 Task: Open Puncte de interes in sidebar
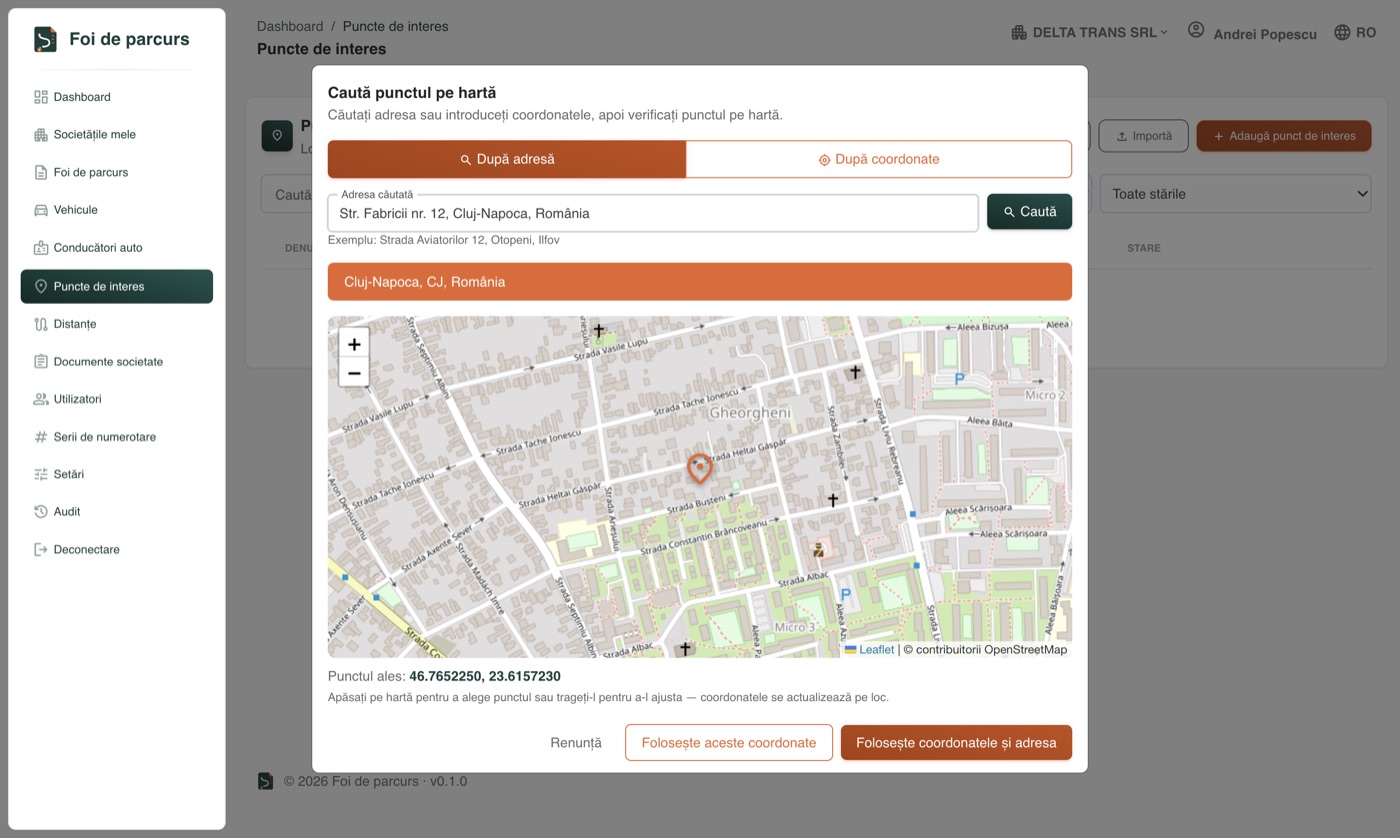tap(117, 286)
